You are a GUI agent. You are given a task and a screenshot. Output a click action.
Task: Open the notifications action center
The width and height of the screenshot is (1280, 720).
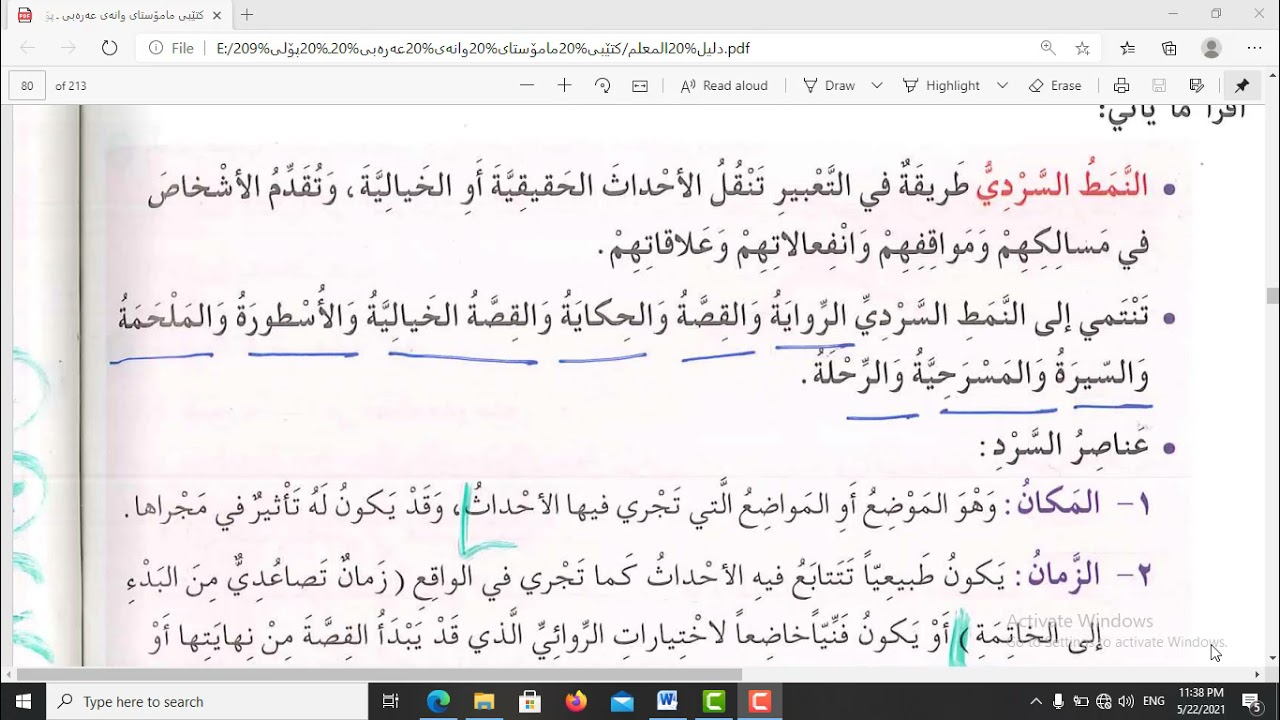click(x=1251, y=701)
